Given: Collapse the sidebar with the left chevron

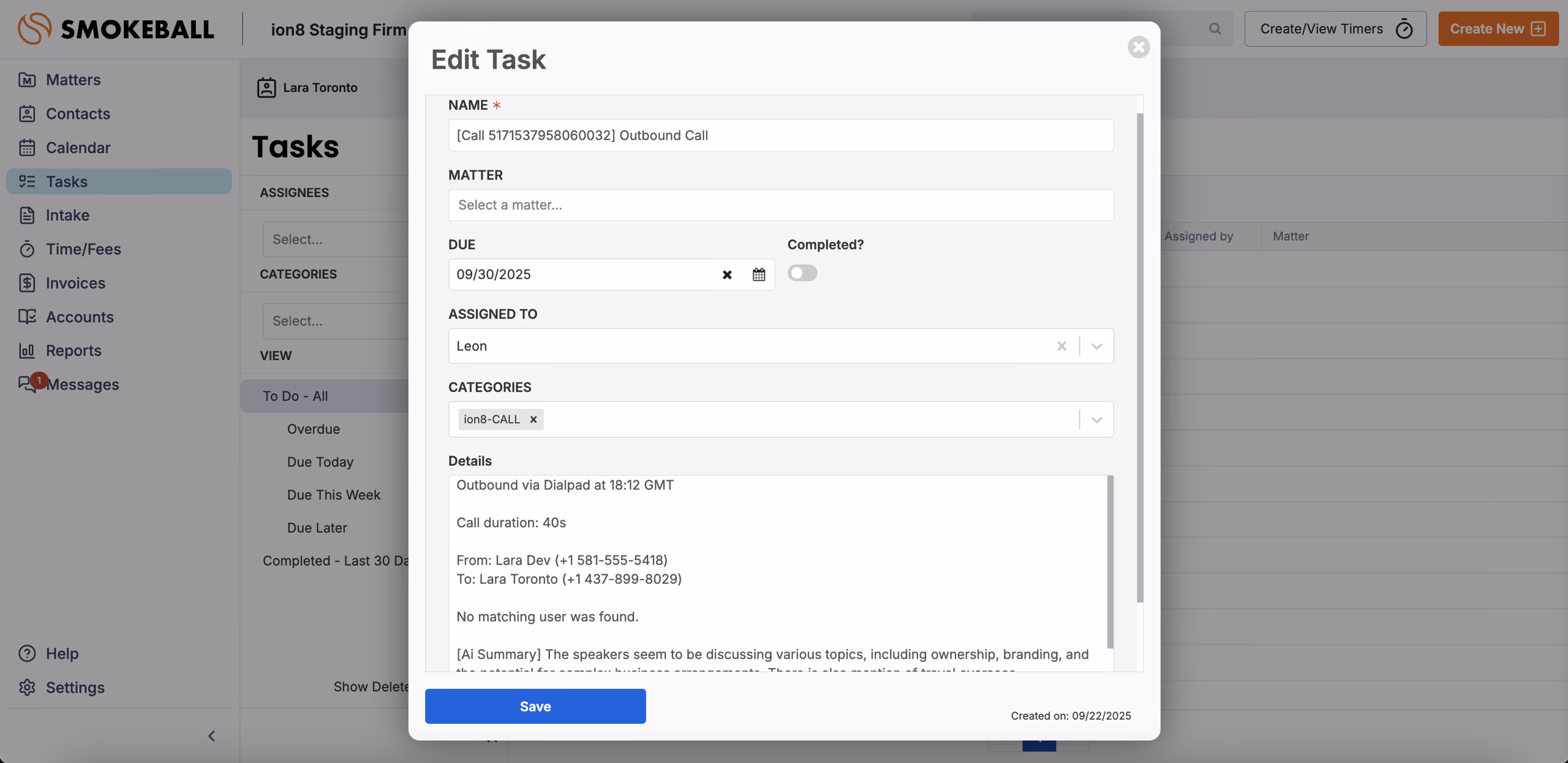Looking at the screenshot, I should pyautogui.click(x=212, y=735).
